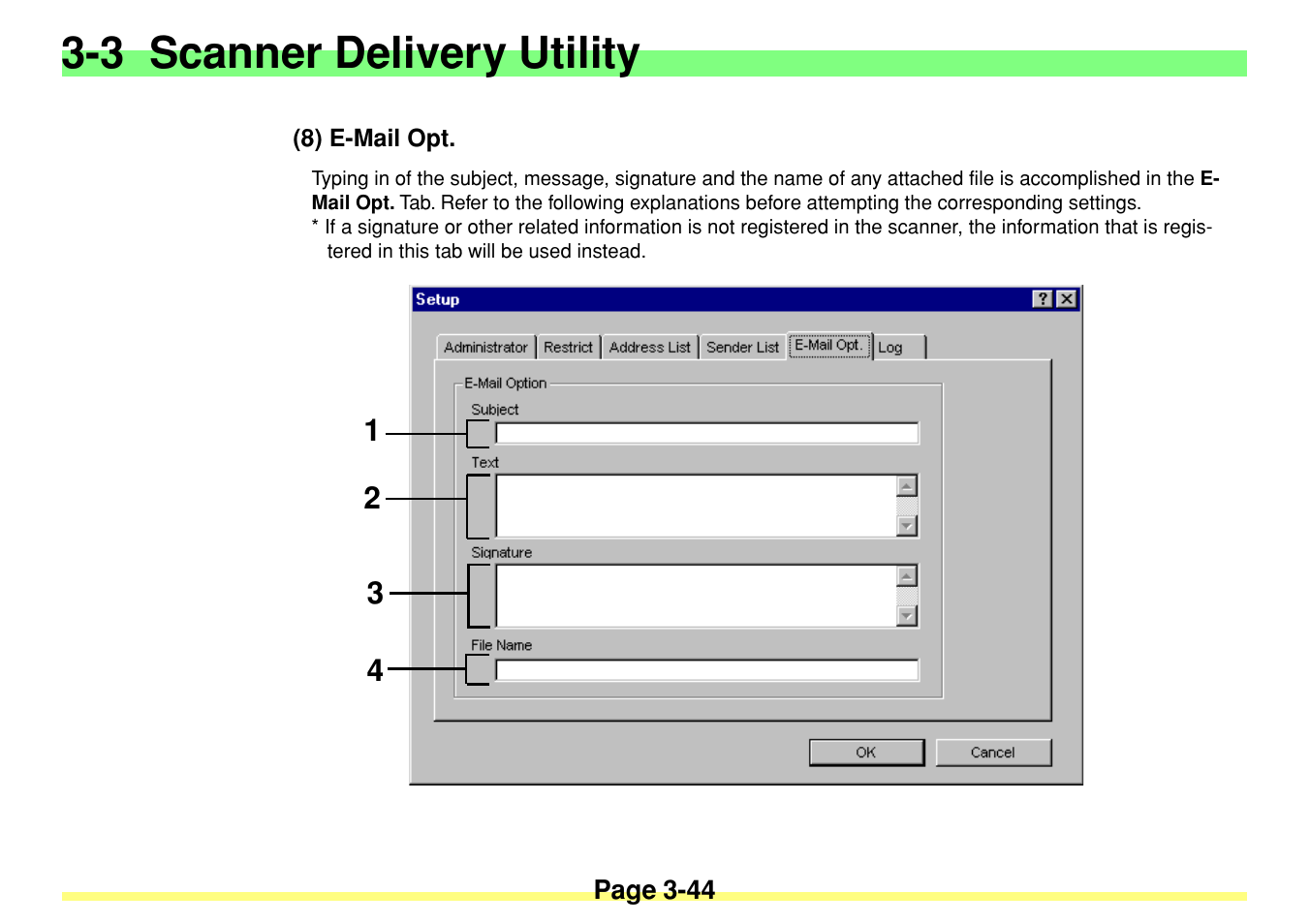Image resolution: width=1310 pixels, height=924 pixels.
Task: Switch to the Restrict tab
Action: point(568,347)
